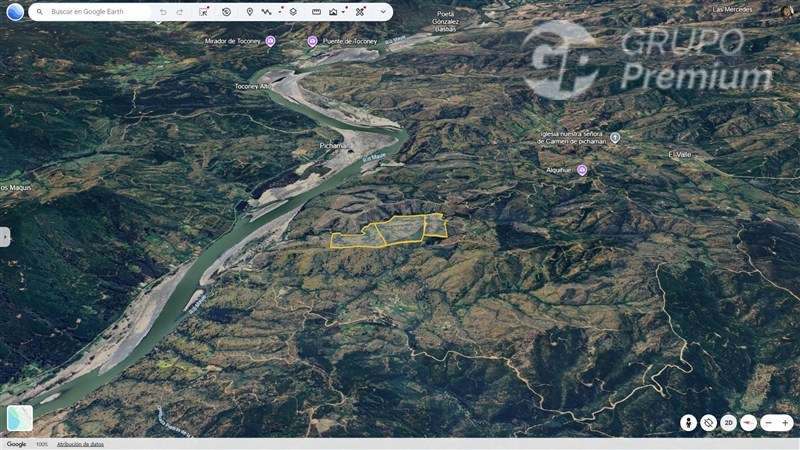Click the 100% loading indicator in the status bar
Viewport: 800px width, 450px height.
[41, 444]
